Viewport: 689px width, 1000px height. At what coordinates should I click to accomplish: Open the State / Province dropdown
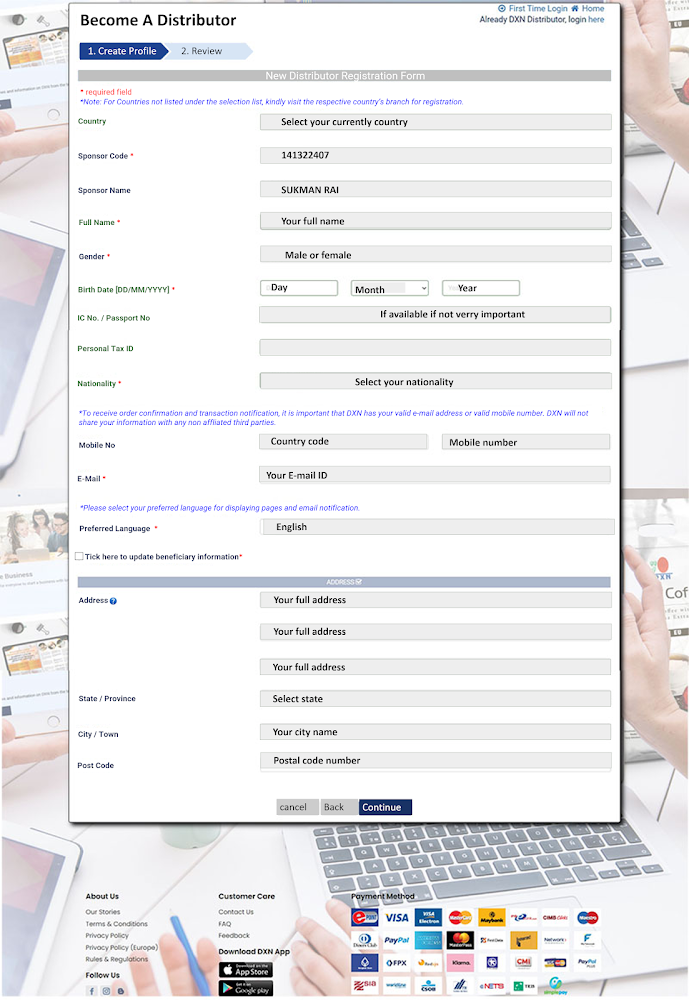(435, 698)
